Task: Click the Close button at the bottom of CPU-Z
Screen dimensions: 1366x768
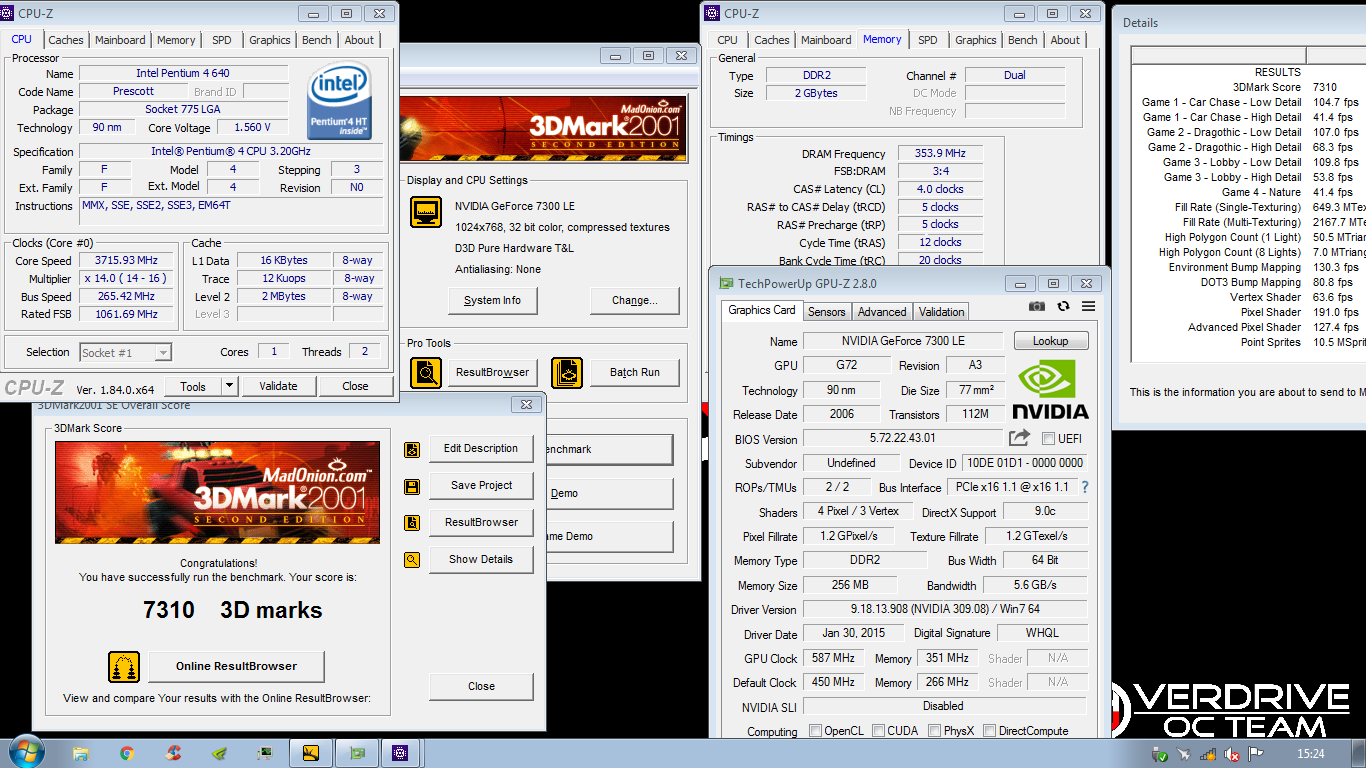Action: 355,386
